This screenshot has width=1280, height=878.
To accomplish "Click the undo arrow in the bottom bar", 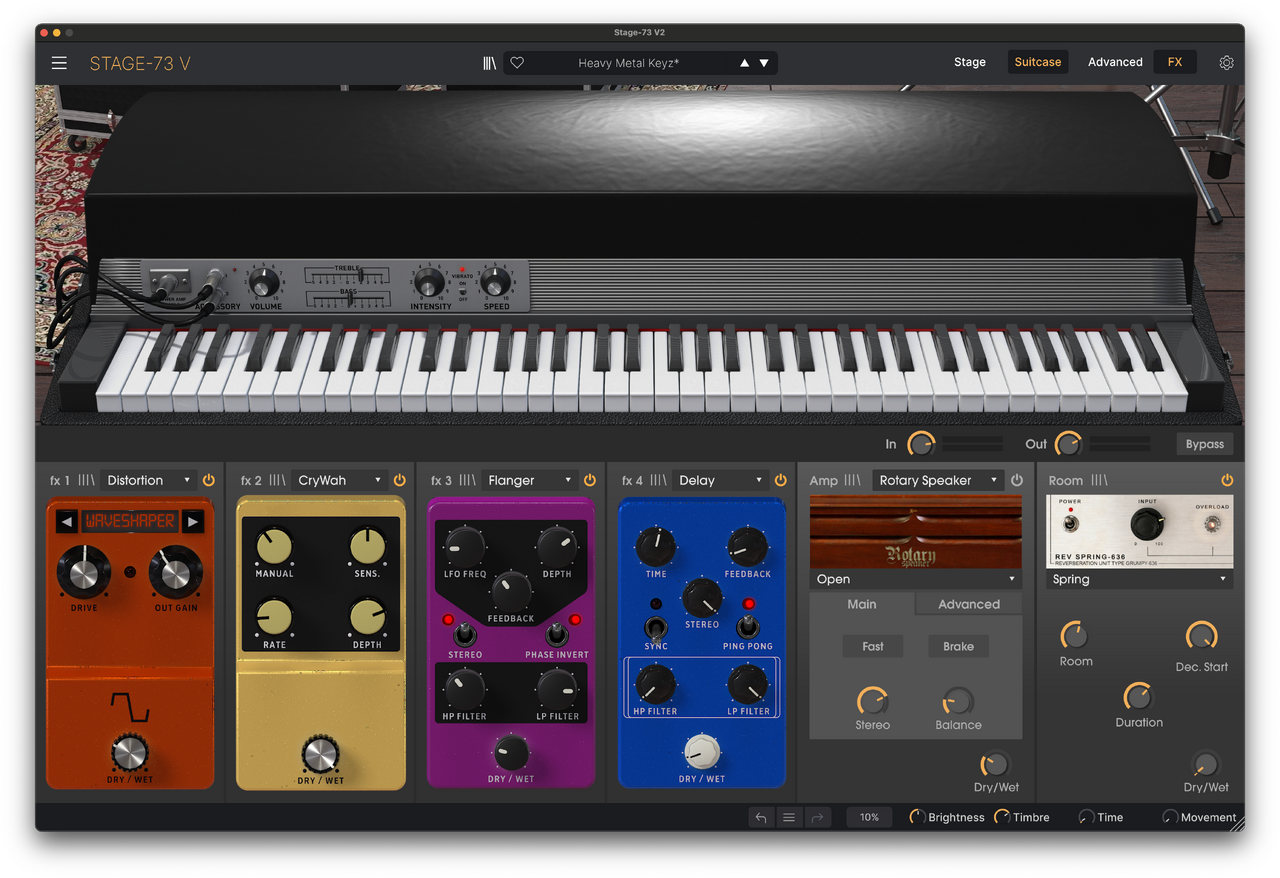I will tap(761, 817).
